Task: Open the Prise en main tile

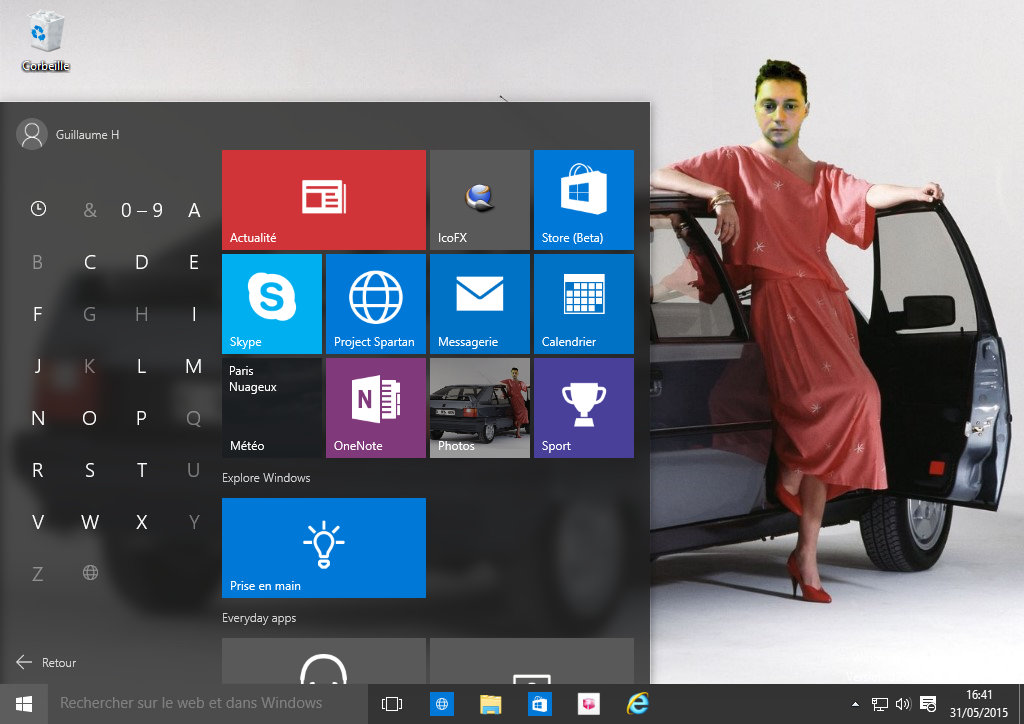Action: pyautogui.click(x=324, y=548)
